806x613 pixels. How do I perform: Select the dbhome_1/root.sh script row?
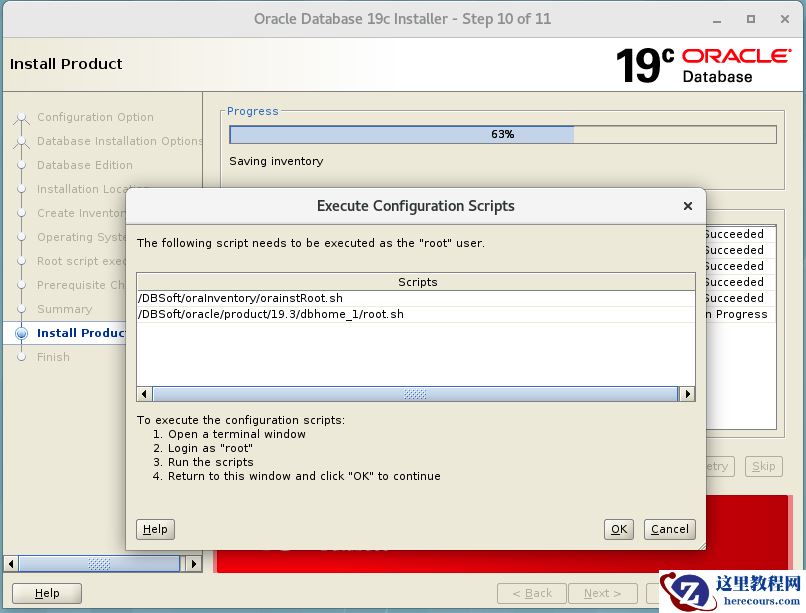point(416,314)
